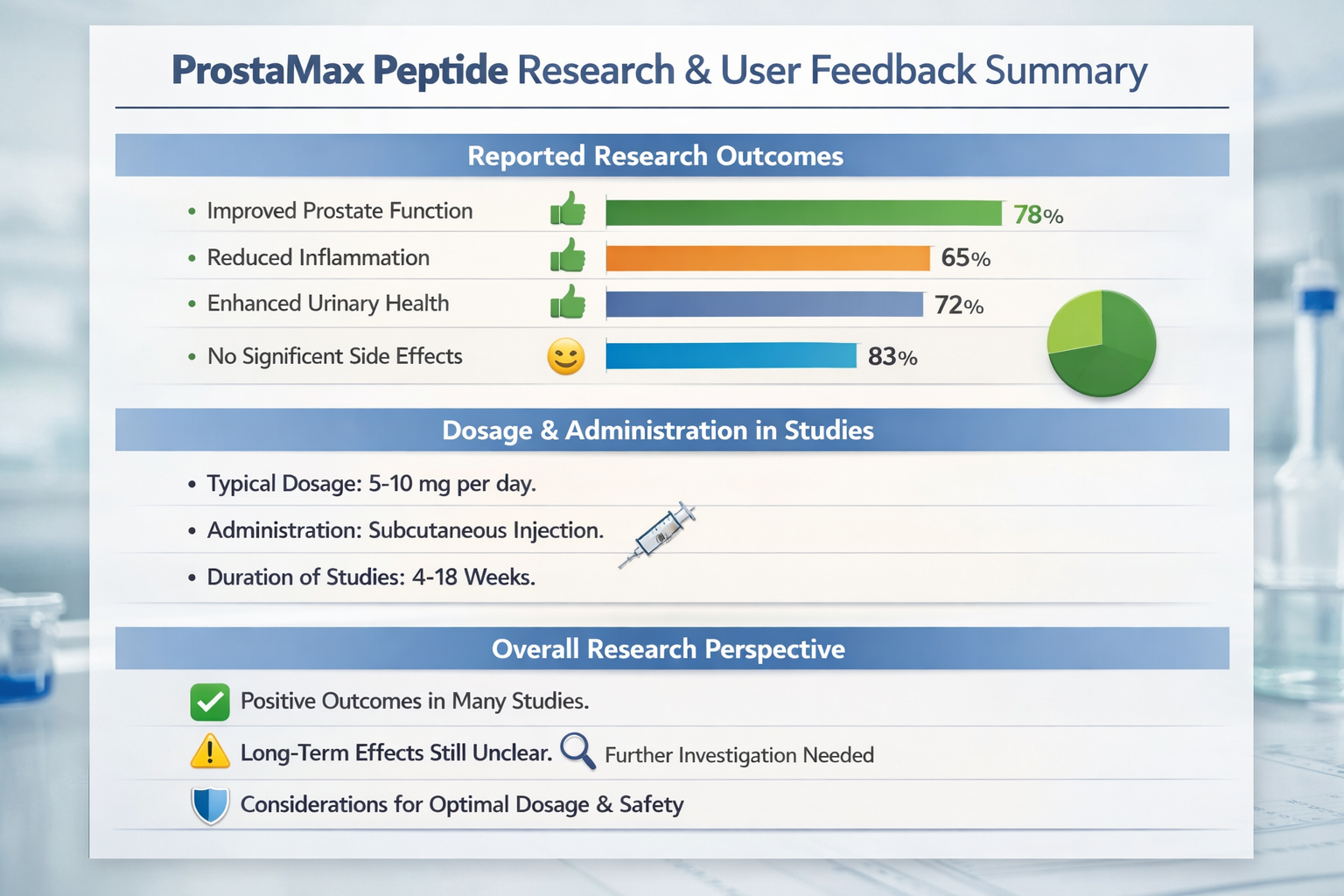The image size is (1344, 896).
Task: Click the Overall Research Perspective banner
Action: [668, 649]
